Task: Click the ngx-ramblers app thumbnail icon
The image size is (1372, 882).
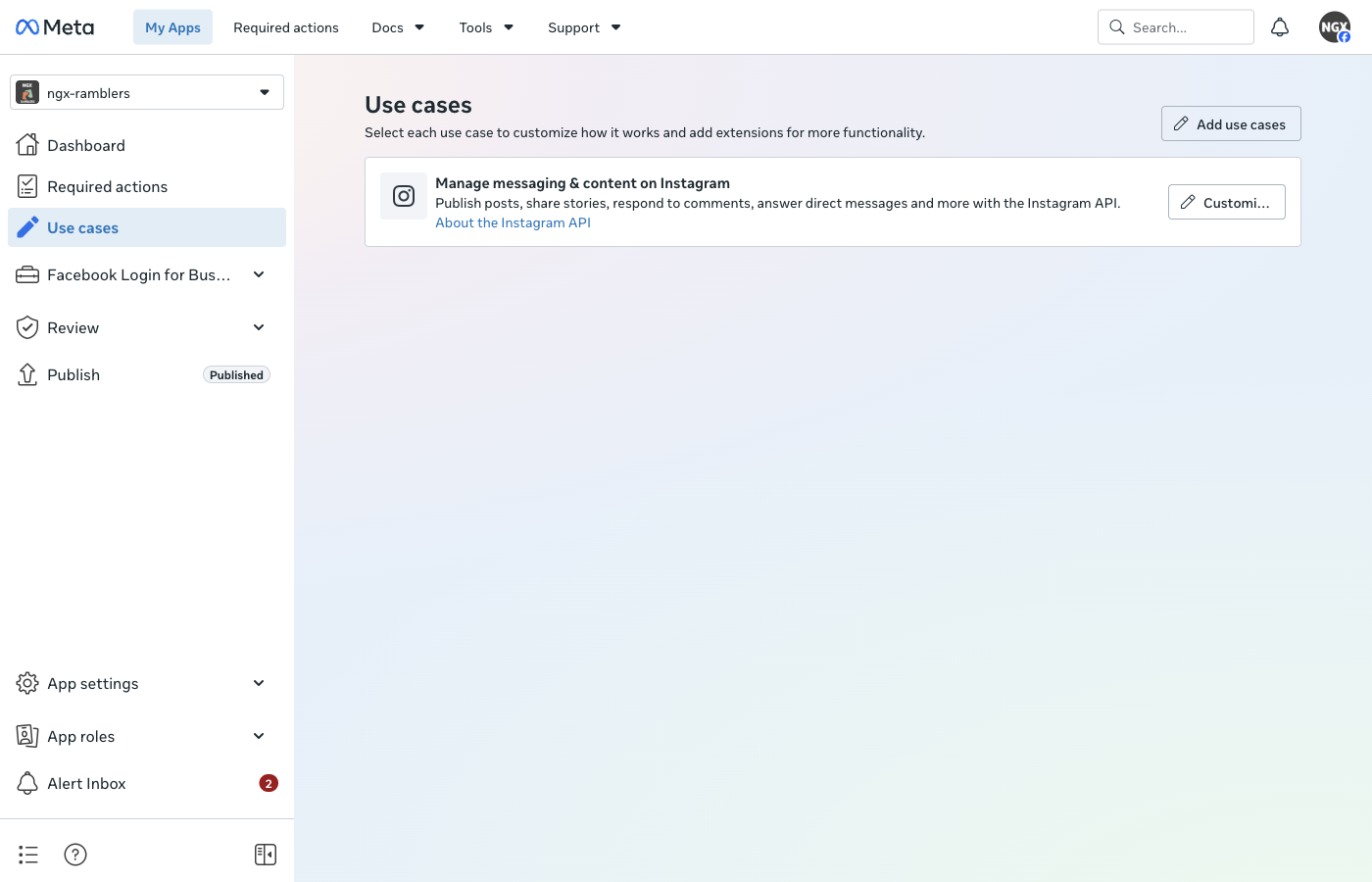Action: 27,92
